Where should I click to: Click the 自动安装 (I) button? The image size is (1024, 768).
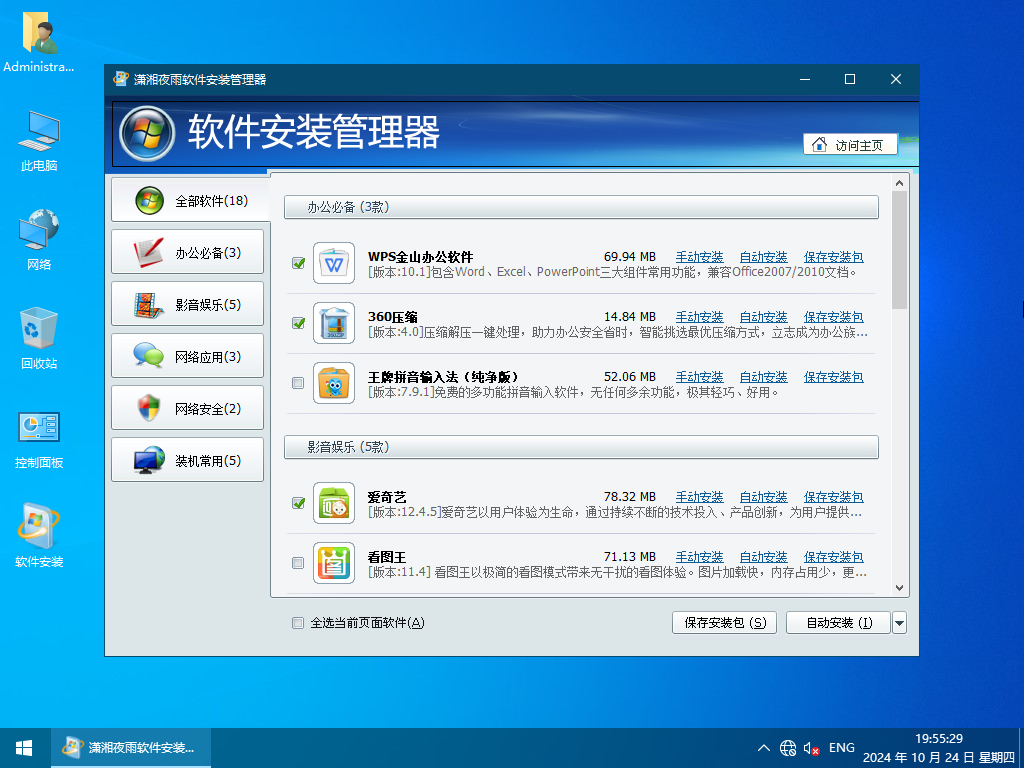point(839,623)
